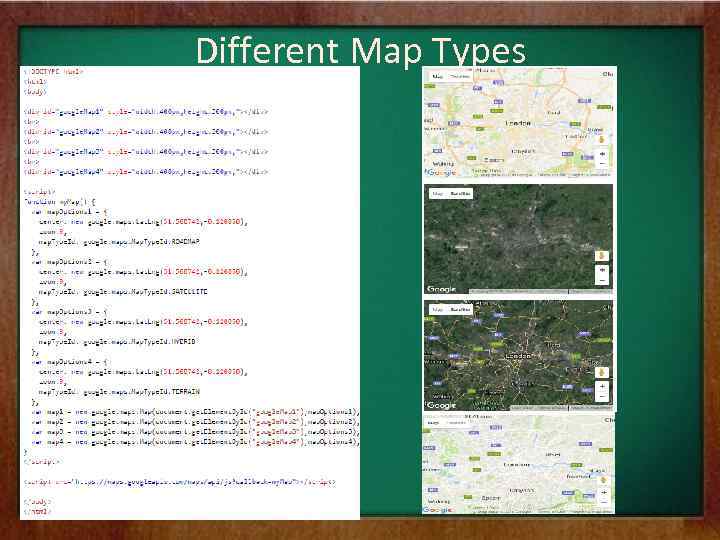Screen dimensions: 720x540
Task: Click the var map1 = new google.maps.Map line
Action: tap(195, 412)
